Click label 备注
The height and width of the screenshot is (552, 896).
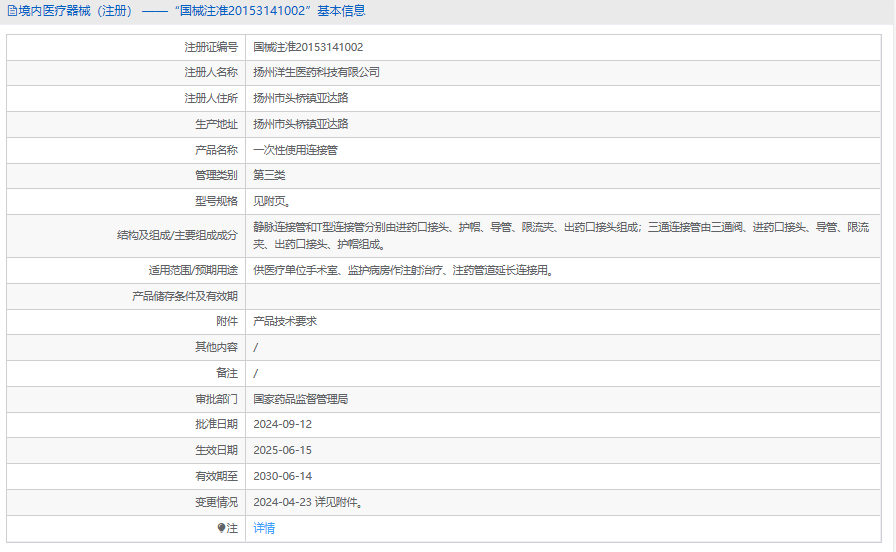(x=227, y=373)
